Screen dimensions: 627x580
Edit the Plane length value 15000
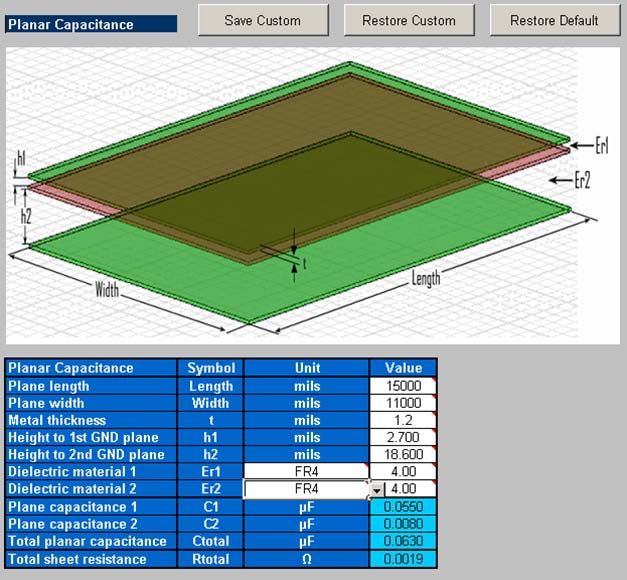(x=403, y=386)
